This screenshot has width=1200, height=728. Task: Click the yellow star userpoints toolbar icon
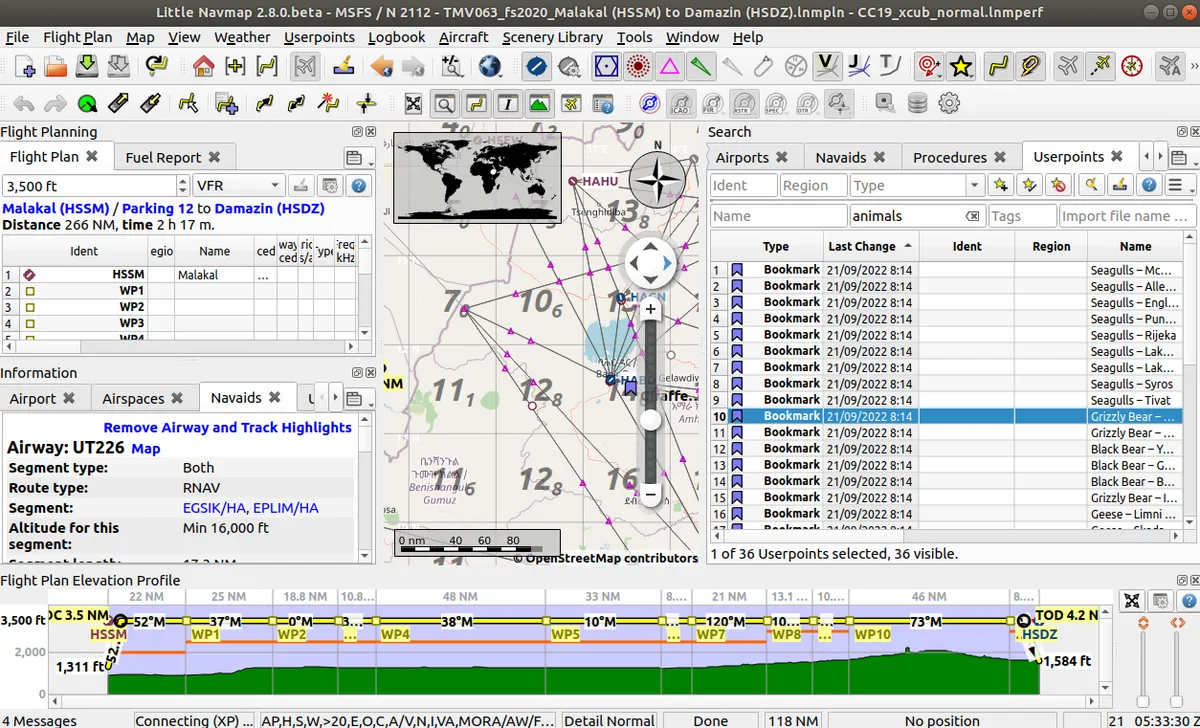click(x=961, y=67)
